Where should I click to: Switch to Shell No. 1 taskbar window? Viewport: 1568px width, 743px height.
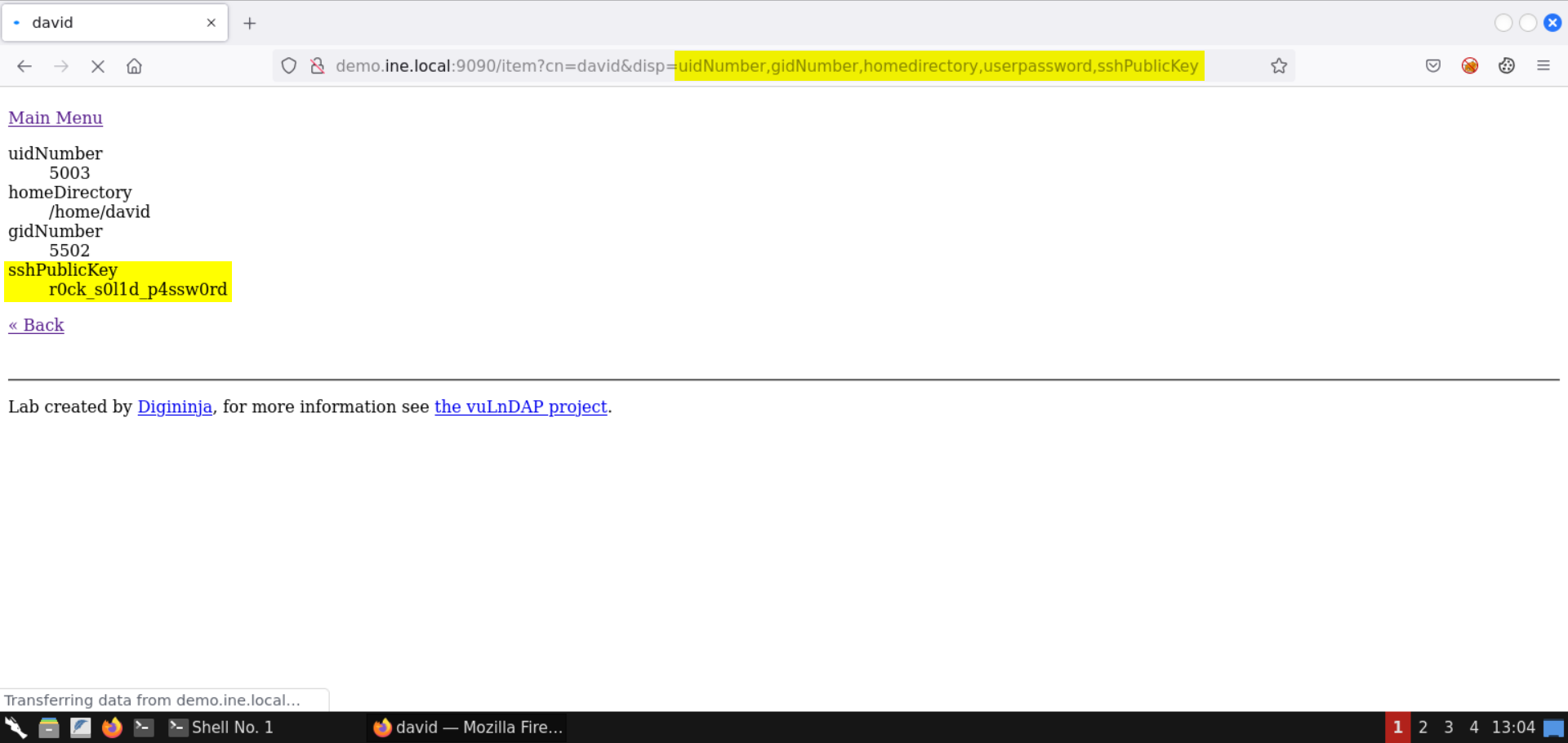pyautogui.click(x=221, y=727)
